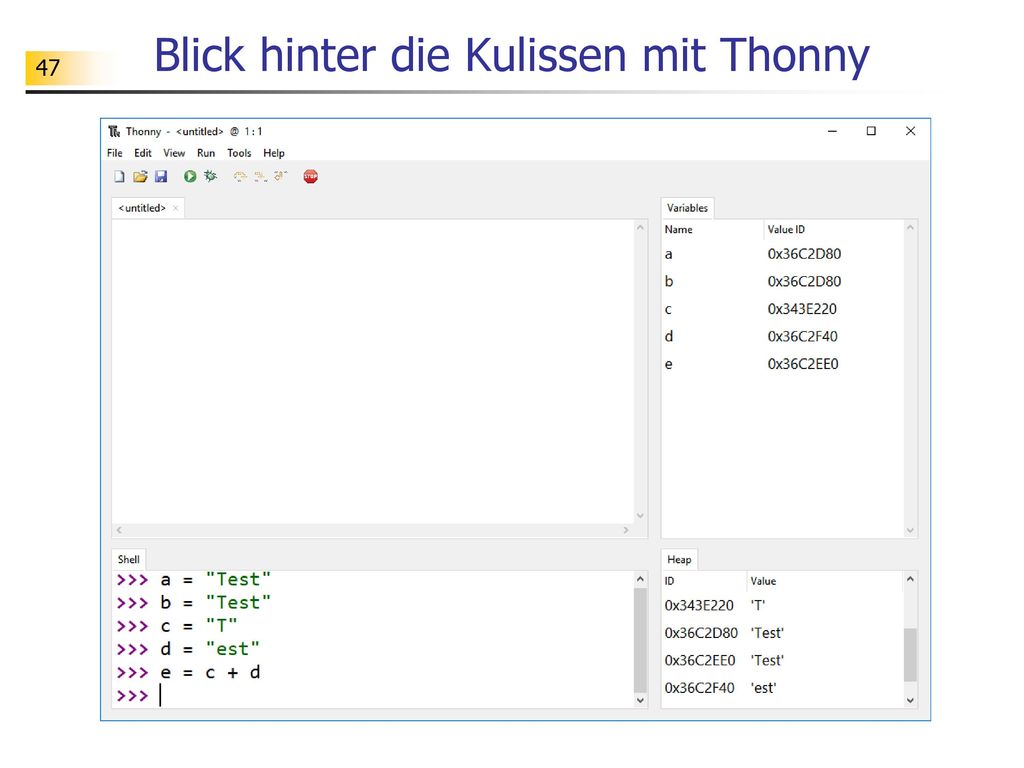Save the script with the floppy disk icon
Viewport: 1024px width, 768px height.
(161, 176)
